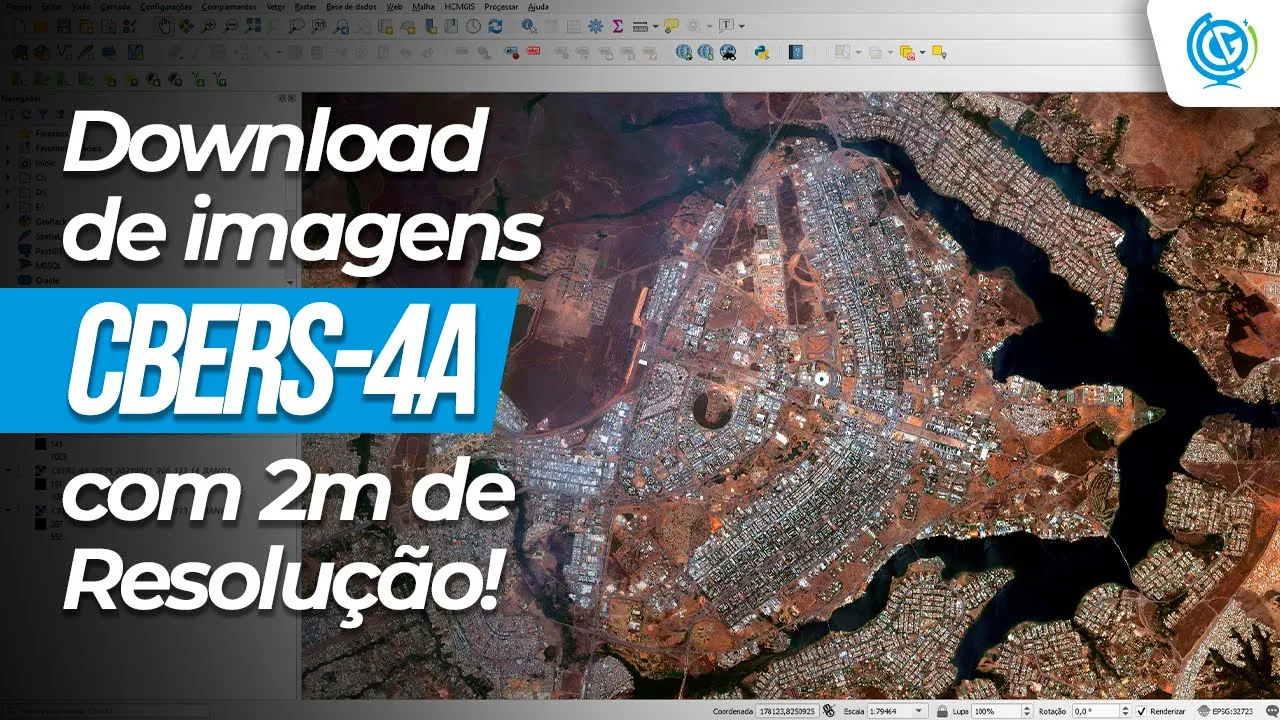Click the Refresh map icon
Screen dimensions: 1280x720
(x=495, y=26)
